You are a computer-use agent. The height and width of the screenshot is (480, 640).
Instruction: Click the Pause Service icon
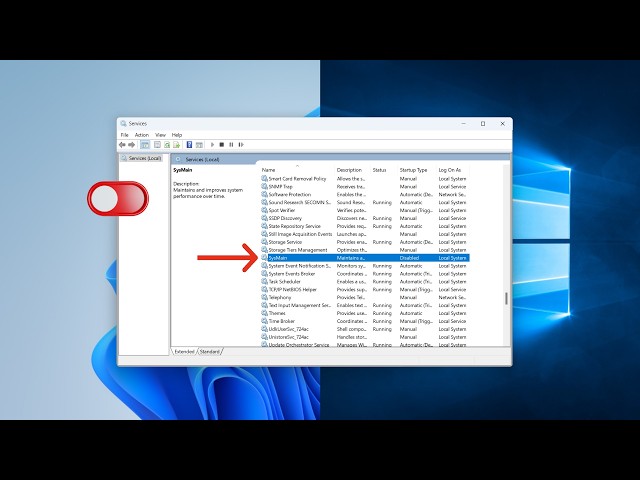coord(231,144)
